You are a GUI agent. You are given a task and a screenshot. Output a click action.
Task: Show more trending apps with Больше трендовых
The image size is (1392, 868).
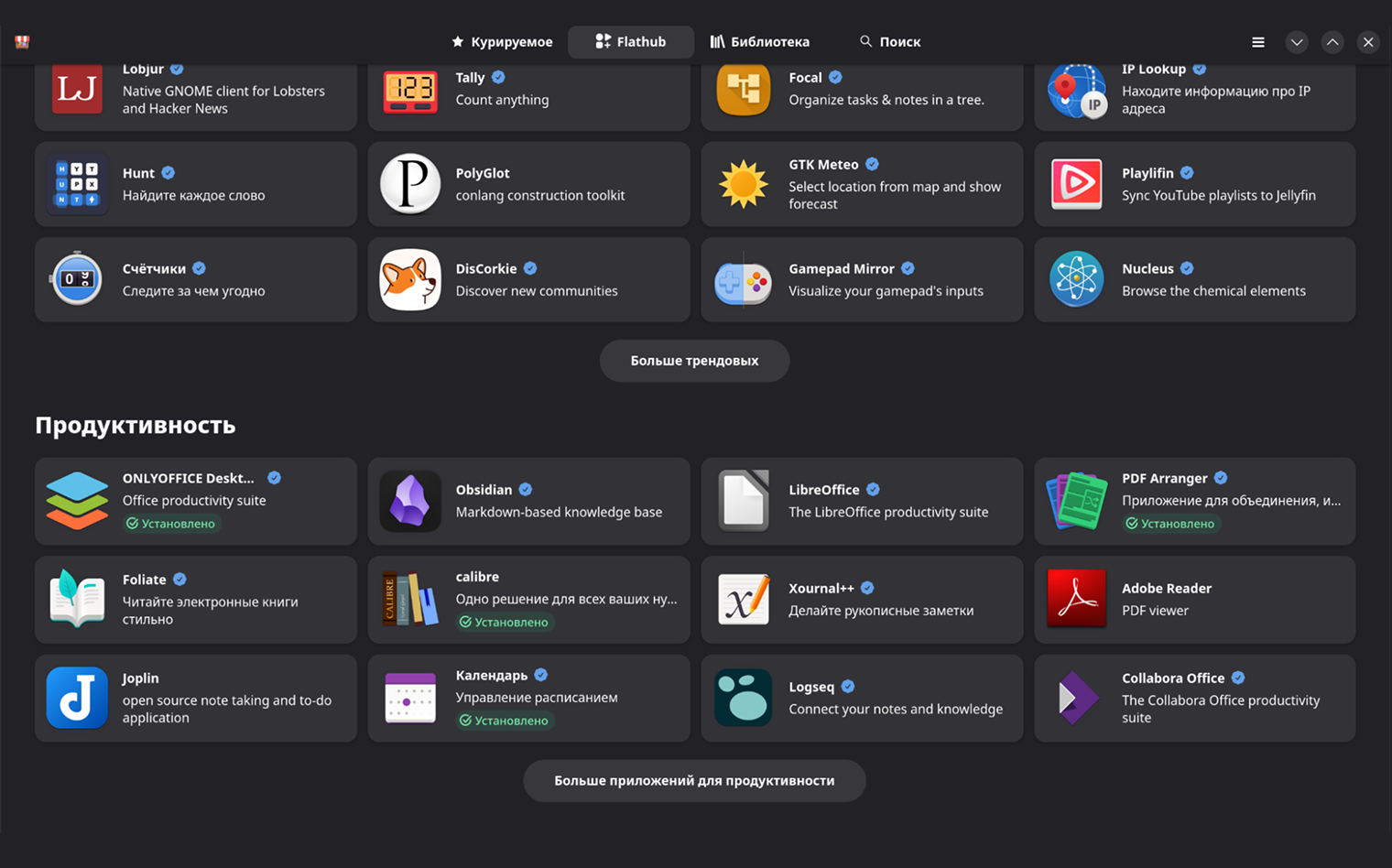(x=694, y=361)
